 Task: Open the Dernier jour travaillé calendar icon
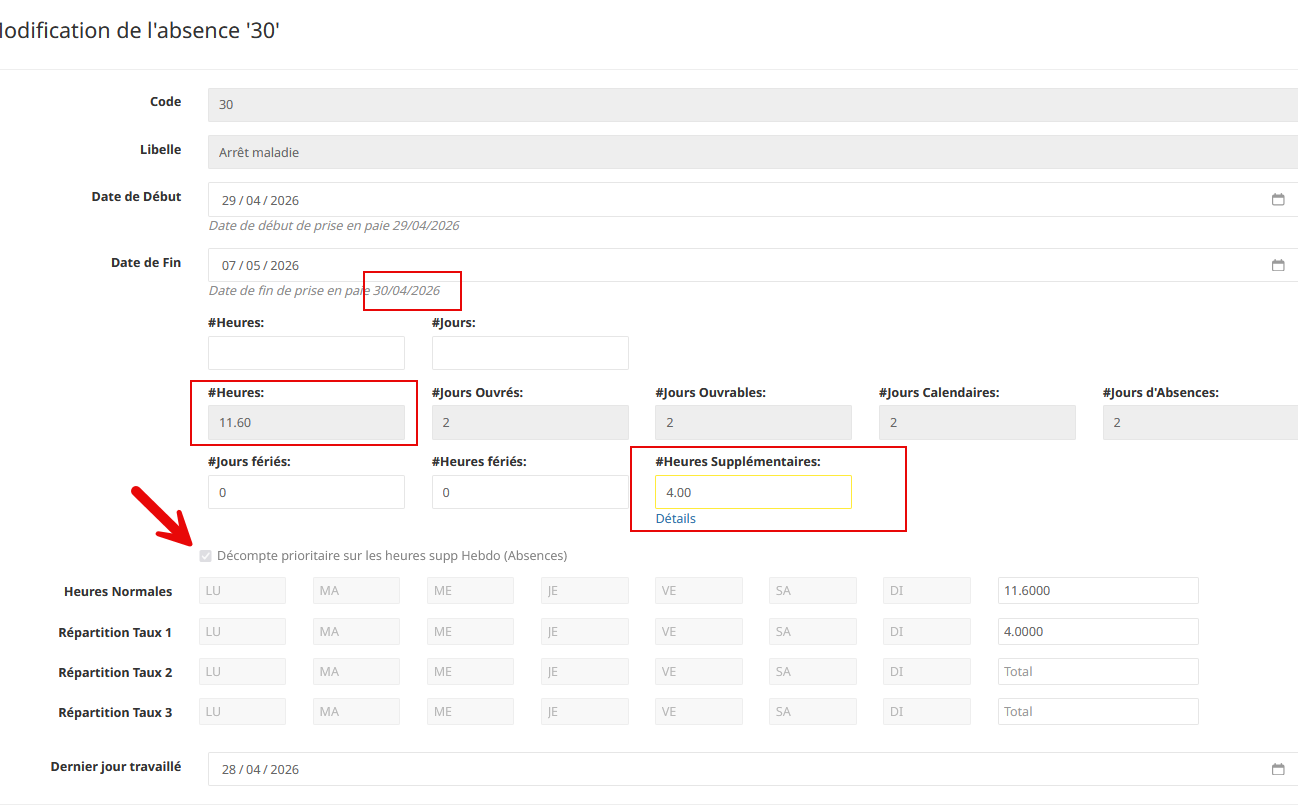(x=1278, y=769)
